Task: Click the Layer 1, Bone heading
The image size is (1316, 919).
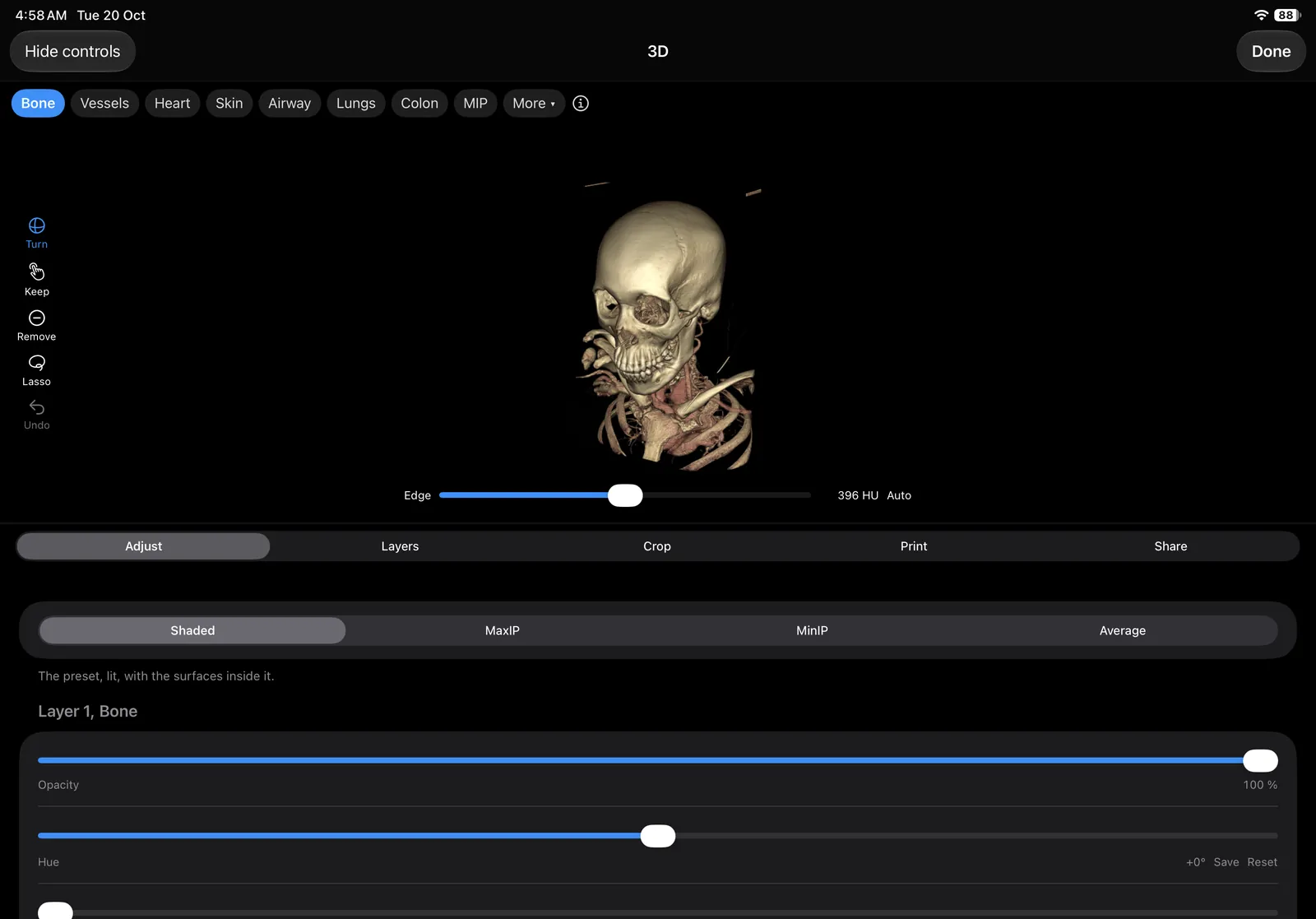Action: (87, 712)
